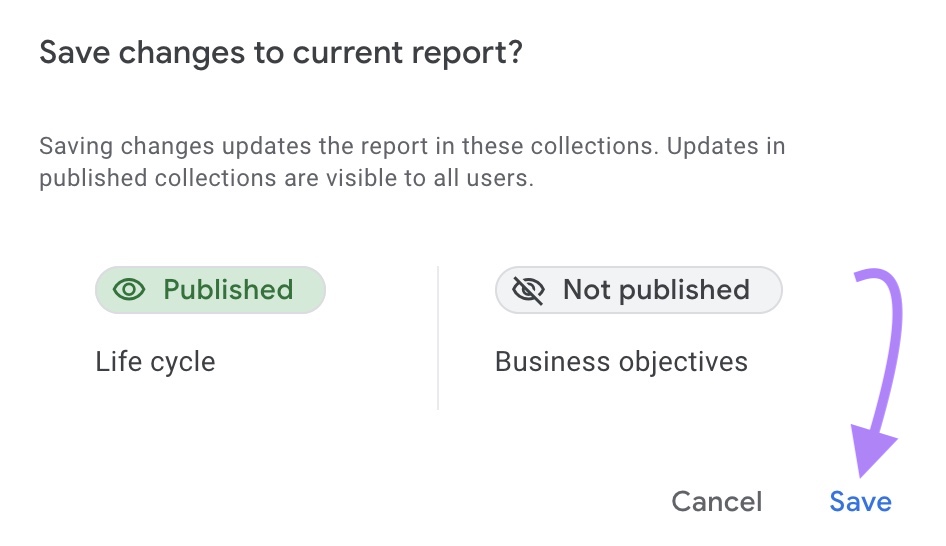
Task: Click the word "Updates" in the description
Action: (x=714, y=146)
